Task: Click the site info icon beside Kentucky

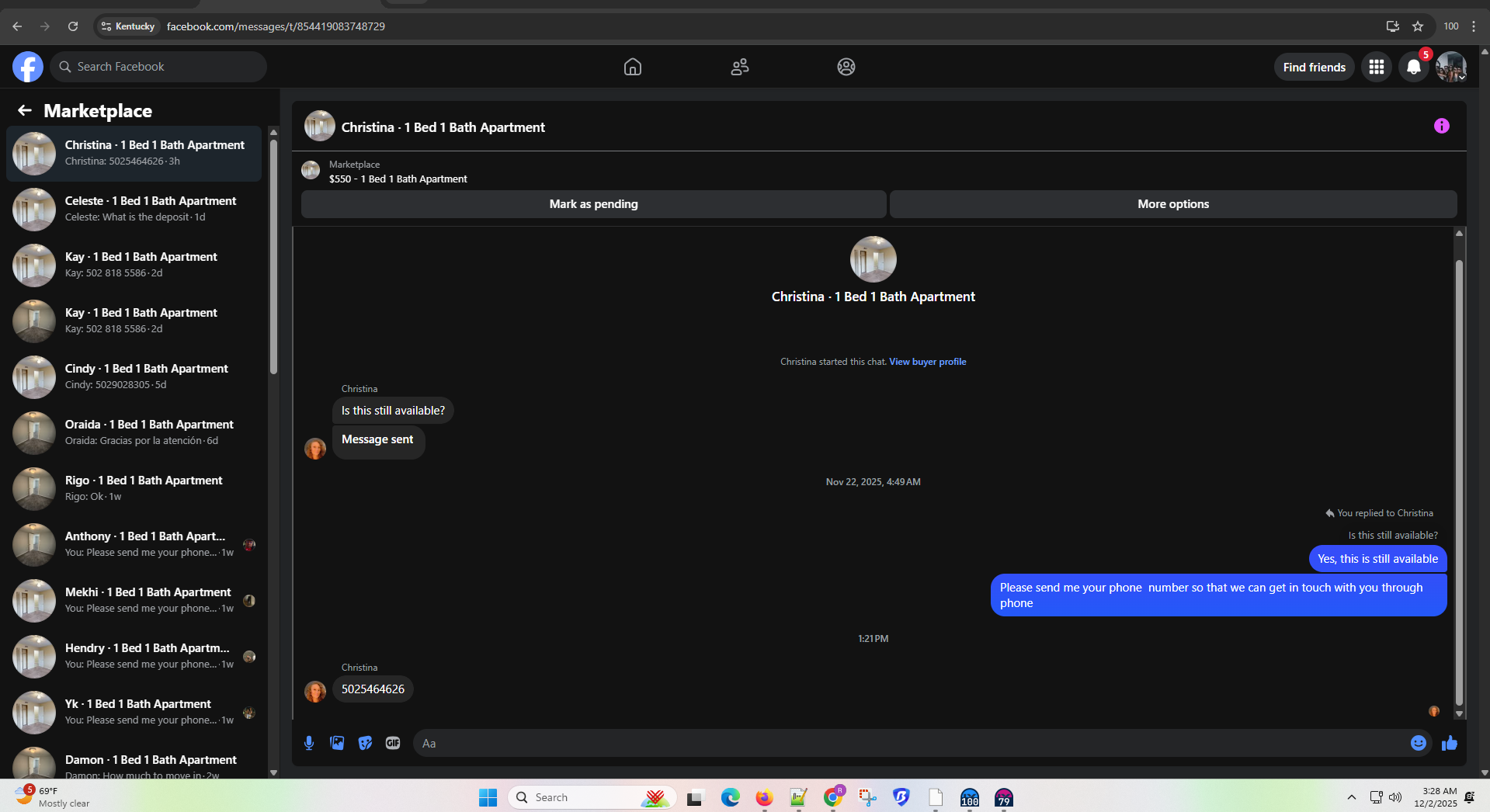Action: tap(106, 26)
